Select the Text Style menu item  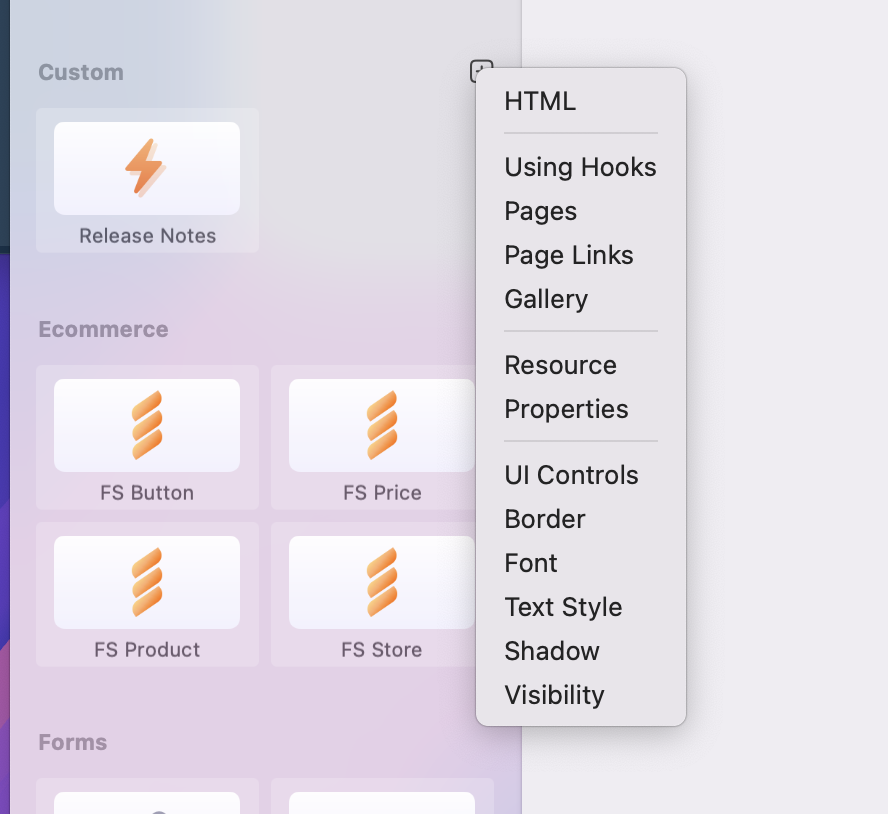coord(563,607)
